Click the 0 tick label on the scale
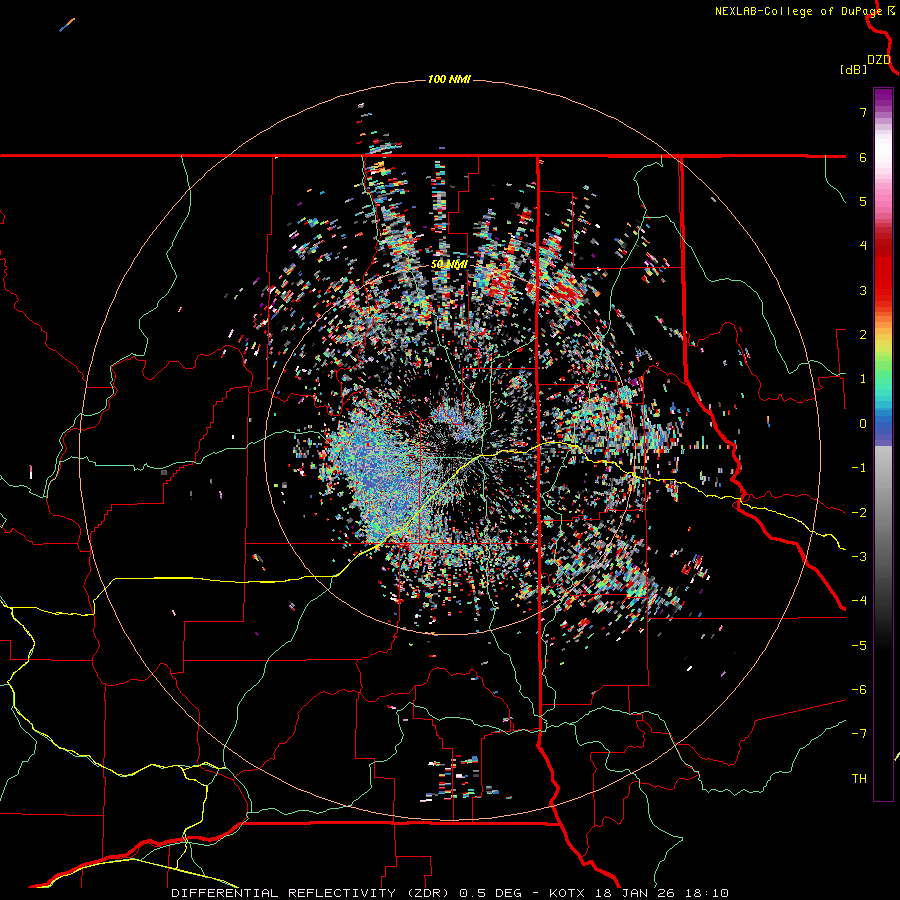Screen dimensions: 900x900 [863, 424]
